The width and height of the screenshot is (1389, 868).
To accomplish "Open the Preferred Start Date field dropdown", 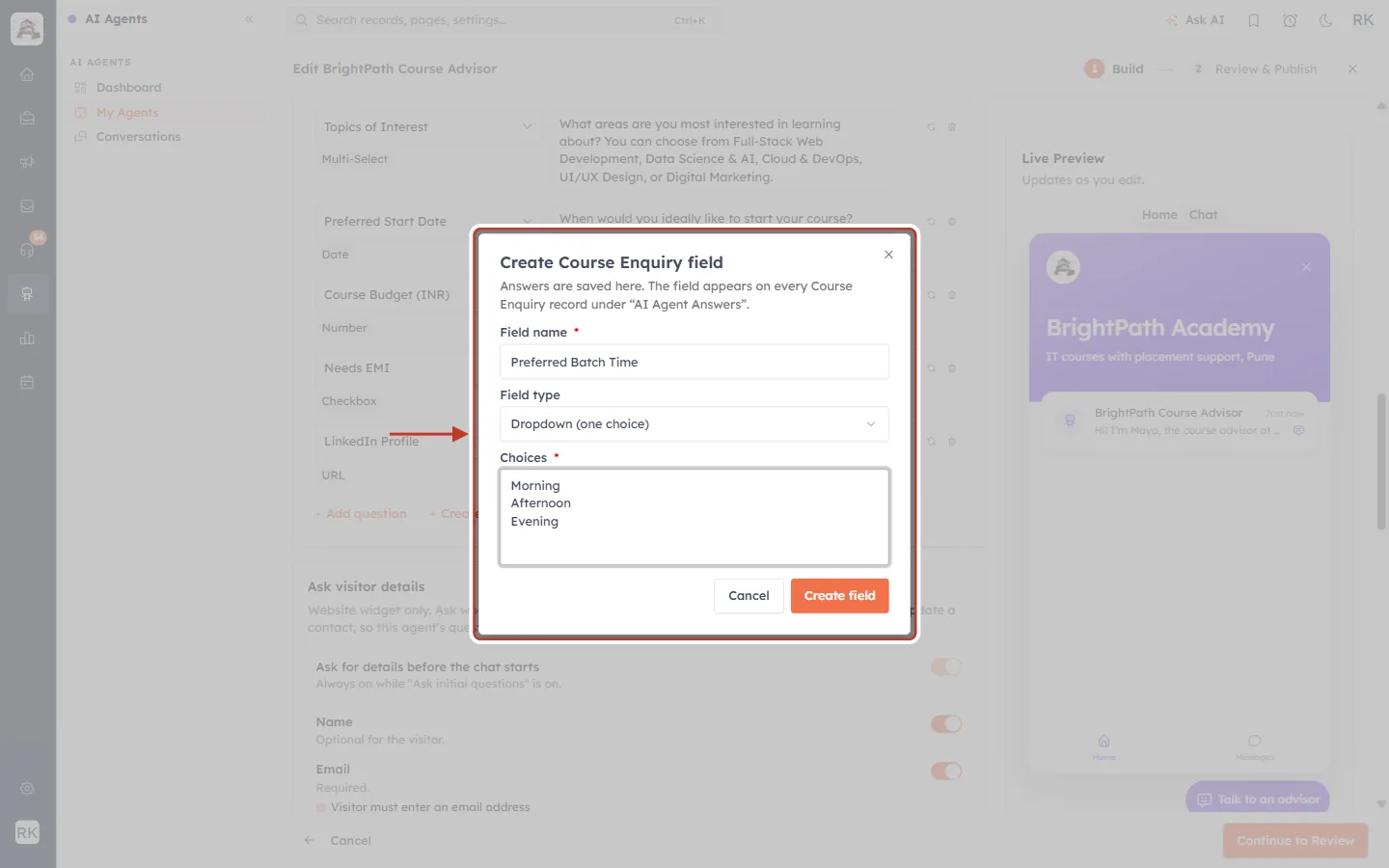I will pyautogui.click(x=428, y=221).
